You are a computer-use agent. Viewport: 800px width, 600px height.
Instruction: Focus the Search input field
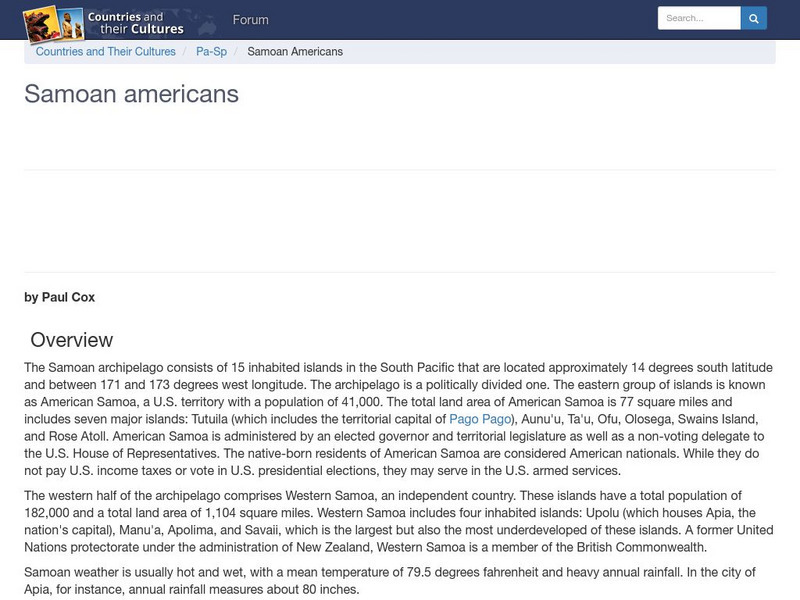tap(699, 18)
